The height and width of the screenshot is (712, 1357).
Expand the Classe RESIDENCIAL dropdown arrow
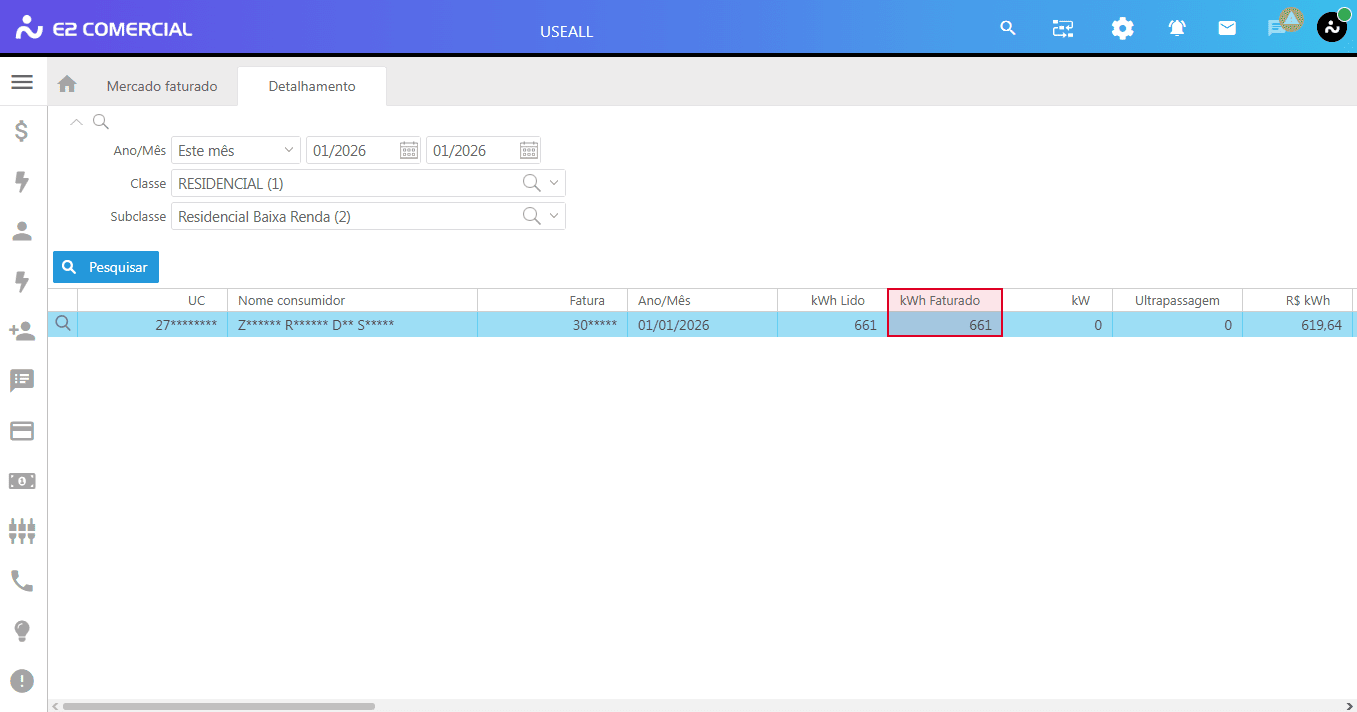(554, 183)
